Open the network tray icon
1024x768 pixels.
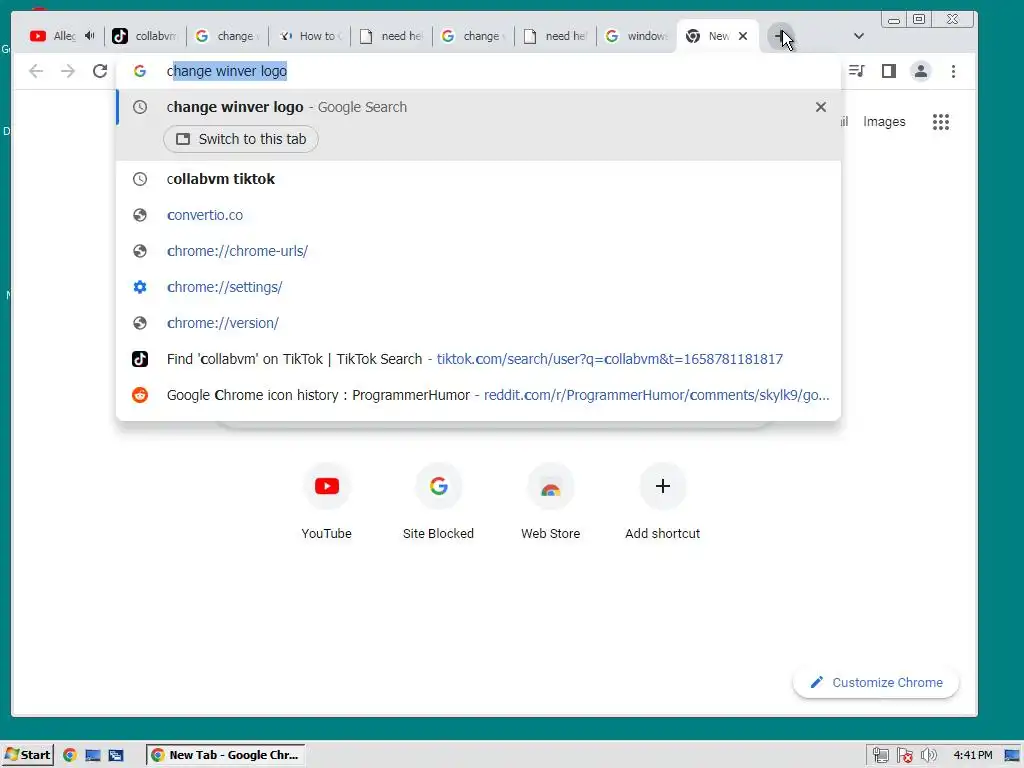(x=880, y=756)
